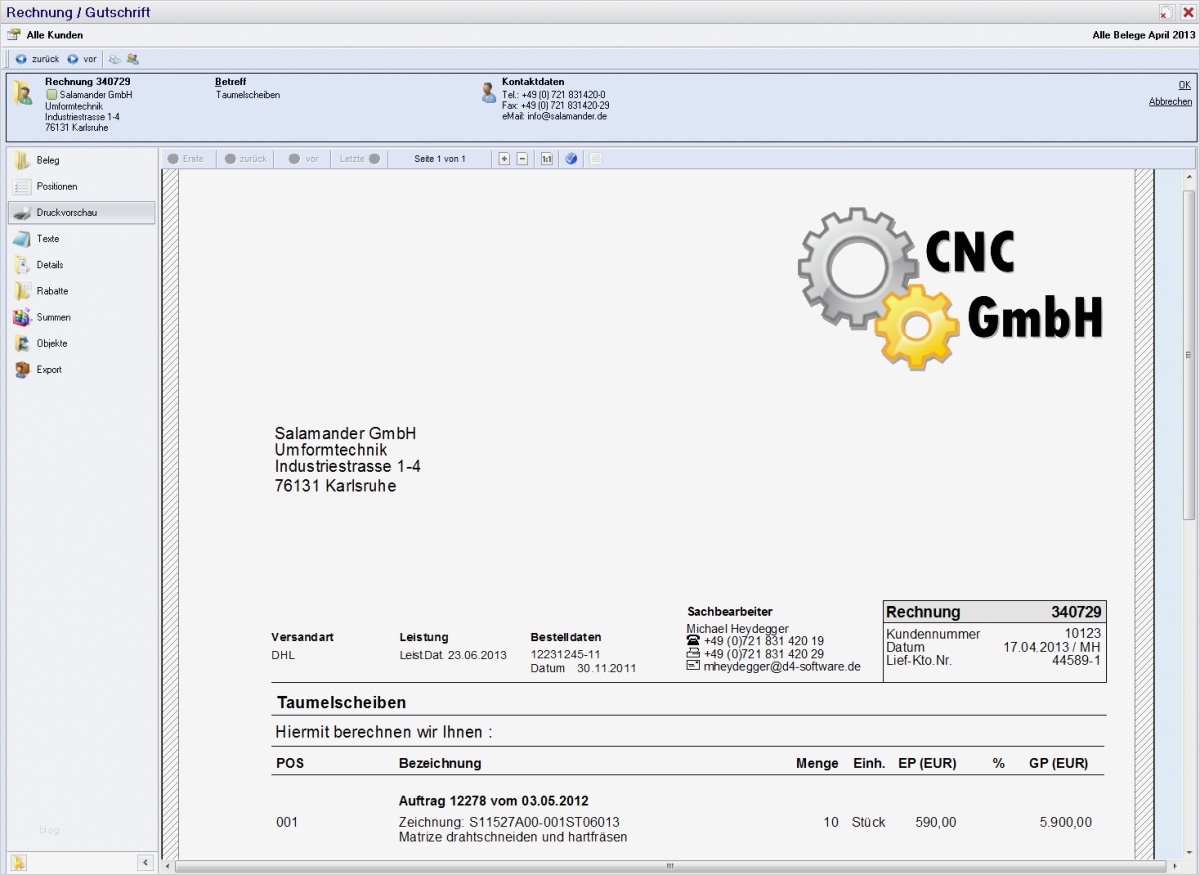This screenshot has width=1200, height=875.
Task: Confirm with the OK link
Action: (x=1185, y=85)
